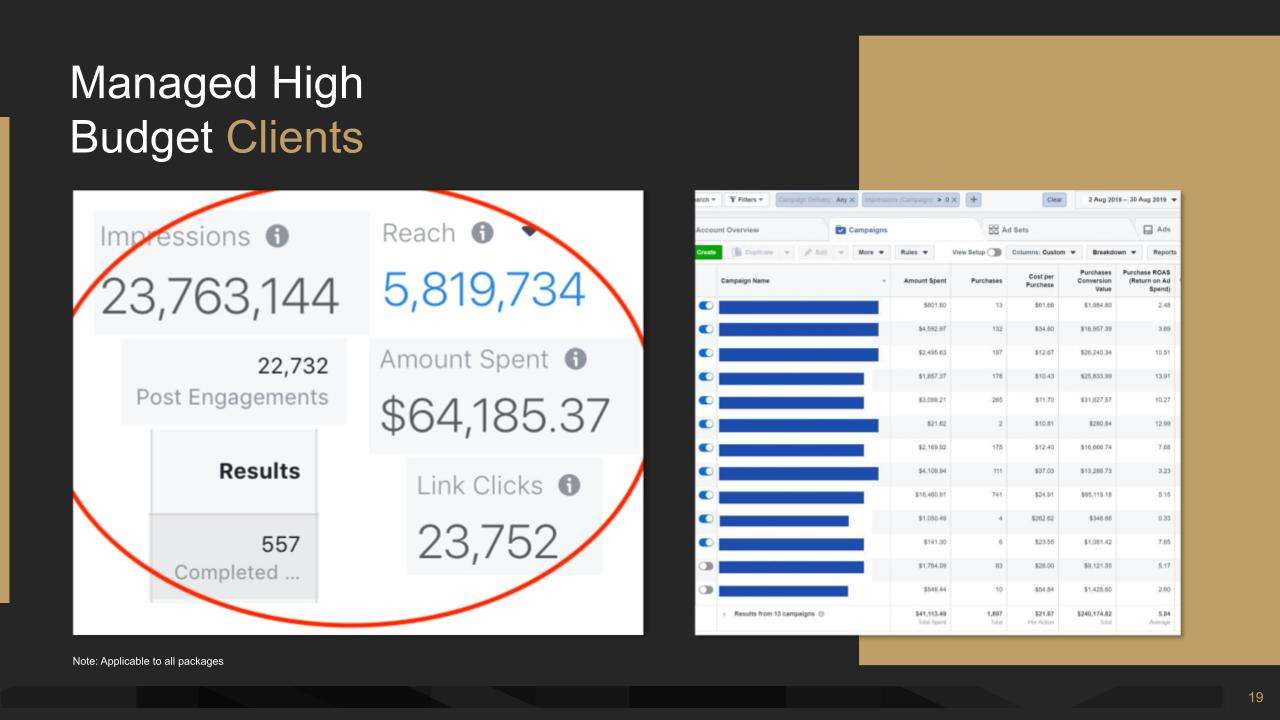The width and height of the screenshot is (1280, 720).
Task: Click the Edit button
Action: click(817, 252)
